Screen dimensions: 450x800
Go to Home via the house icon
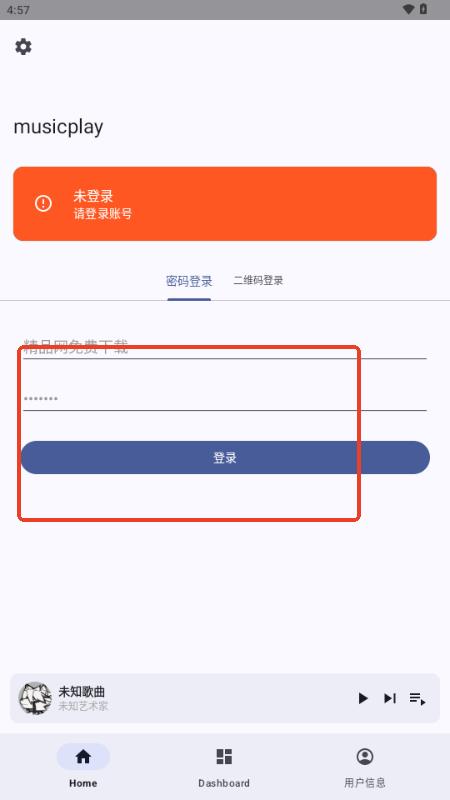(x=83, y=757)
